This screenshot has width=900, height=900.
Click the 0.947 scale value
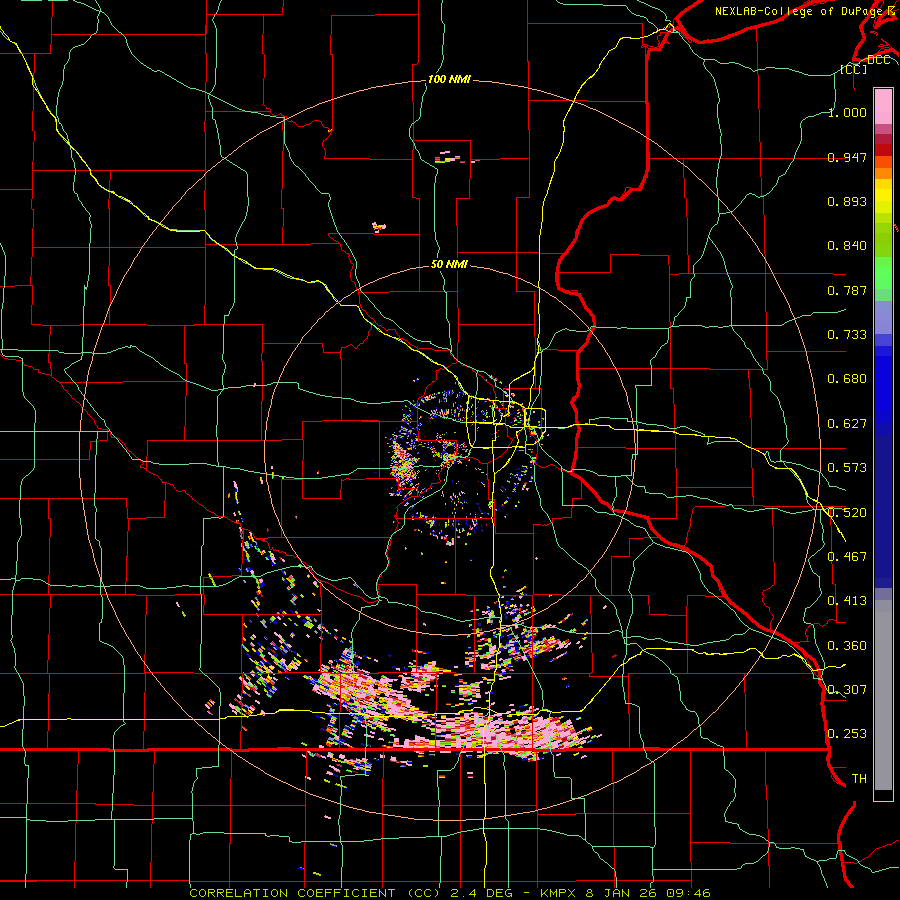coord(847,157)
